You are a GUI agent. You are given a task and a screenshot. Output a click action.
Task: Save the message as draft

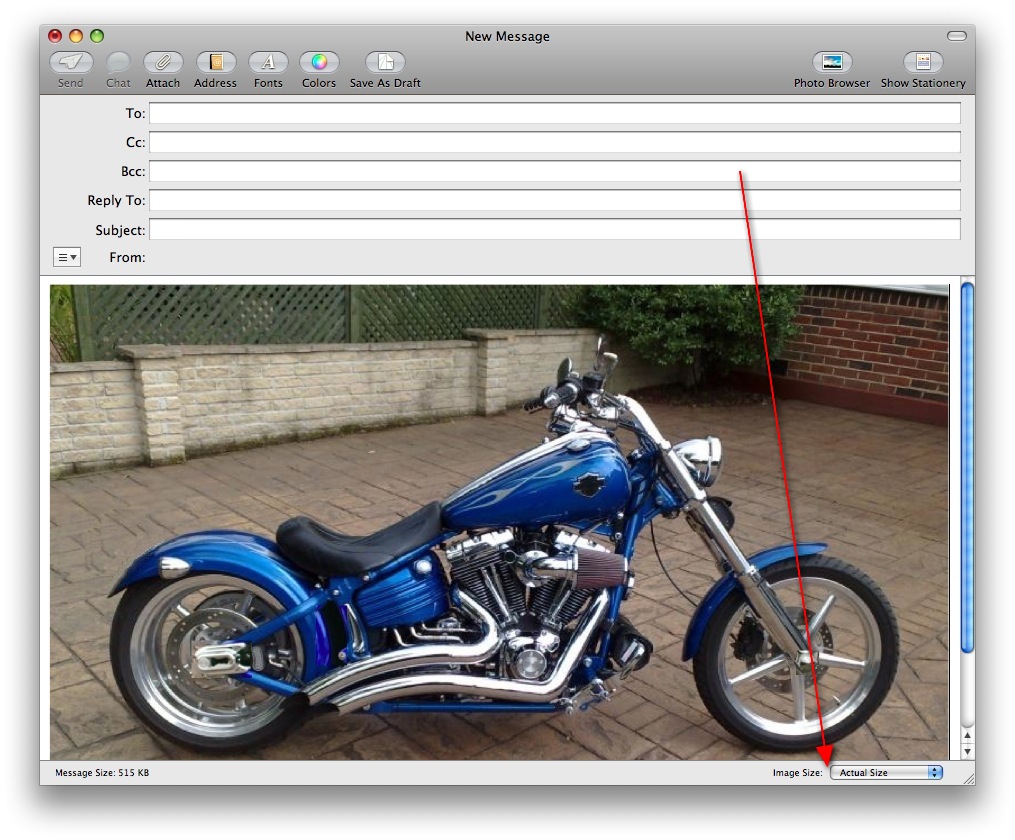[385, 62]
